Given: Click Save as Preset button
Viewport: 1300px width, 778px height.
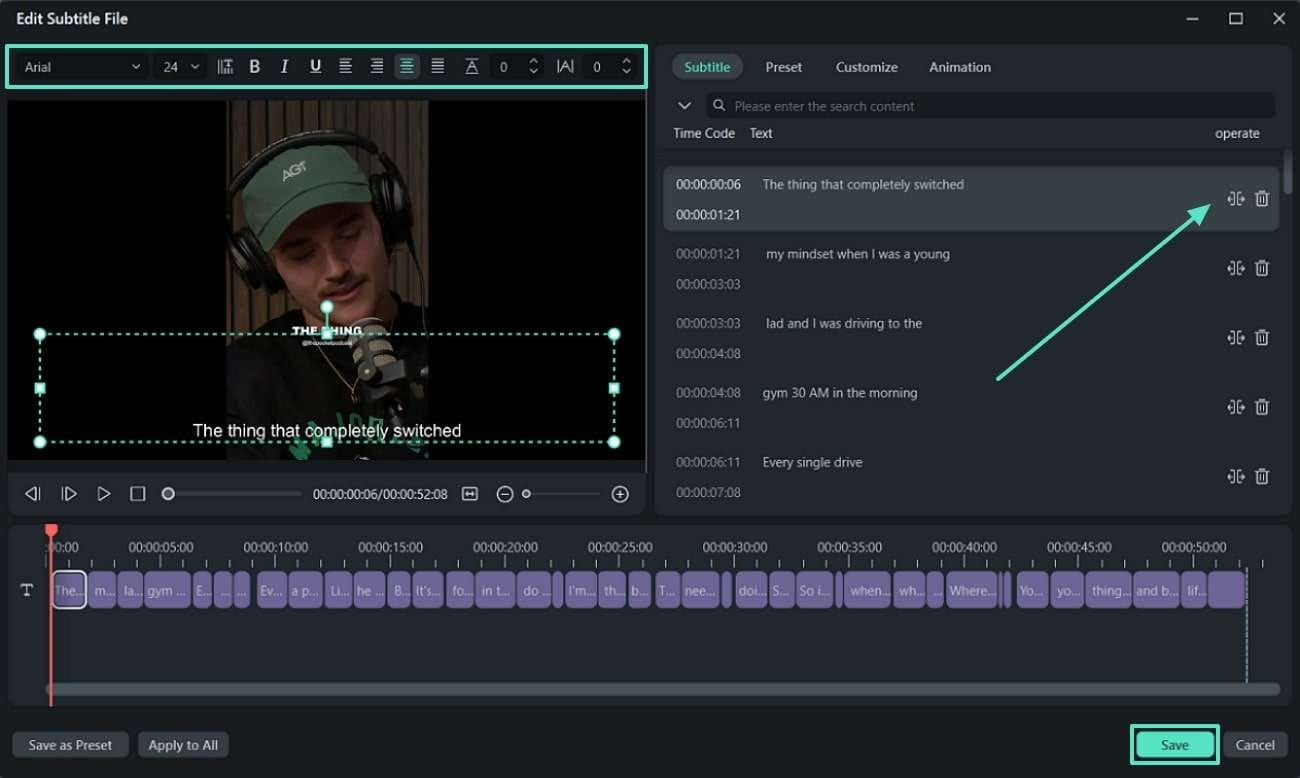Looking at the screenshot, I should tap(70, 745).
